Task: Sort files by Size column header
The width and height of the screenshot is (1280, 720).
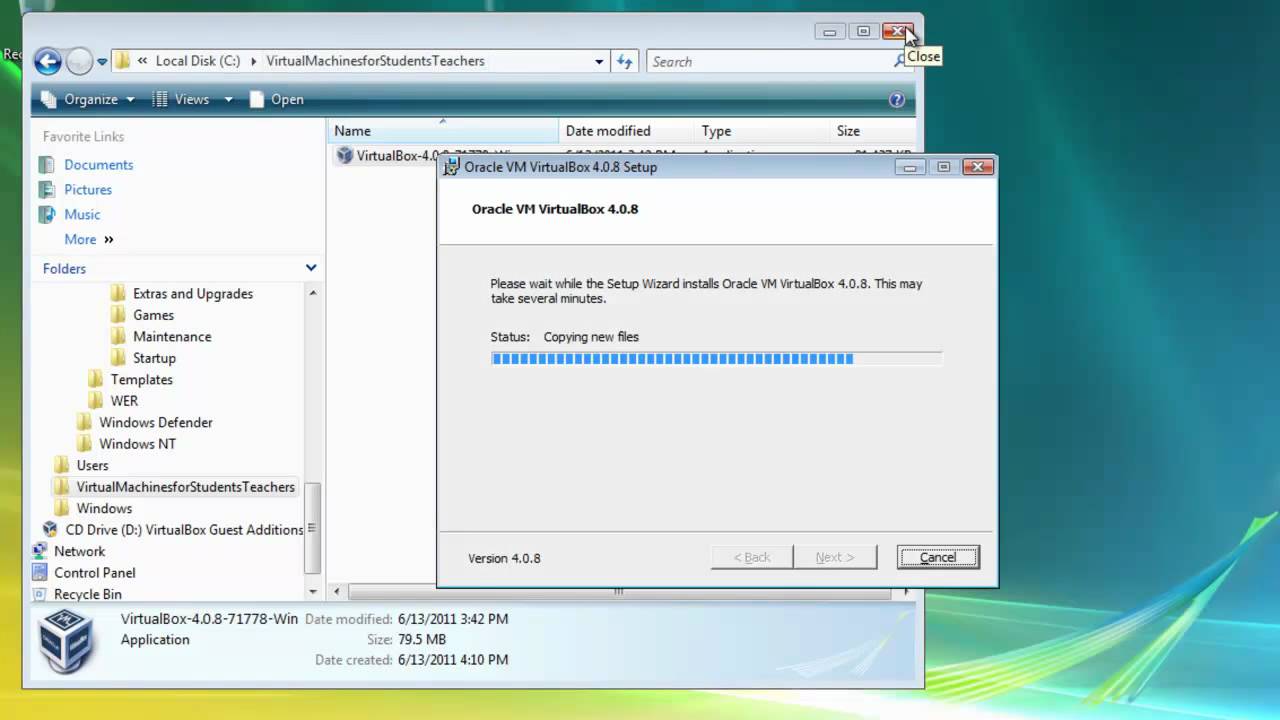Action: point(872,131)
